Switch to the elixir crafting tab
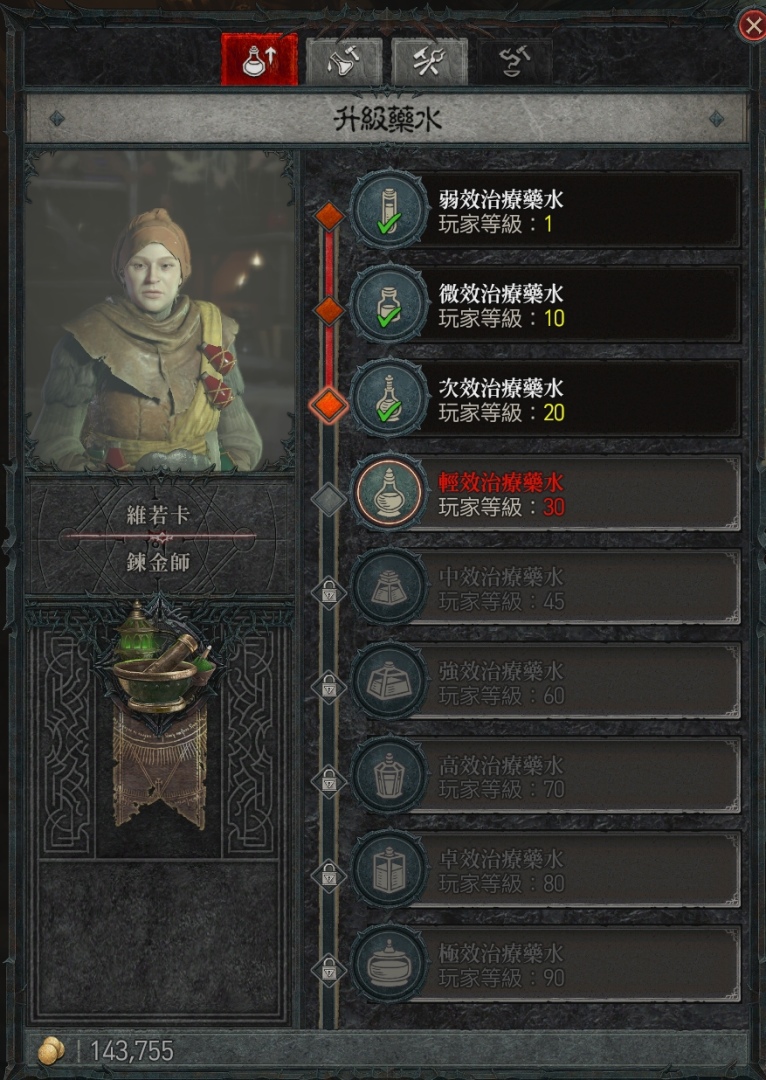The image size is (766, 1080). [344, 61]
